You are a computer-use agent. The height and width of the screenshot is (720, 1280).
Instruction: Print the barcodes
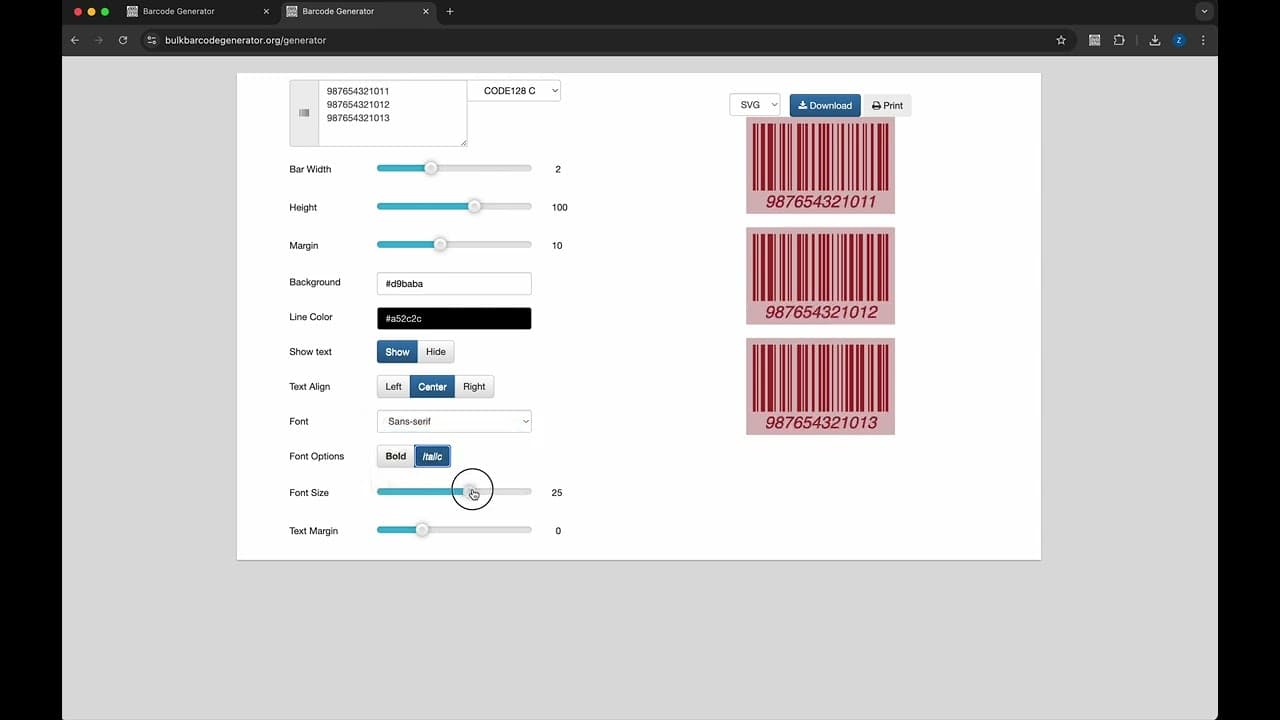(887, 105)
